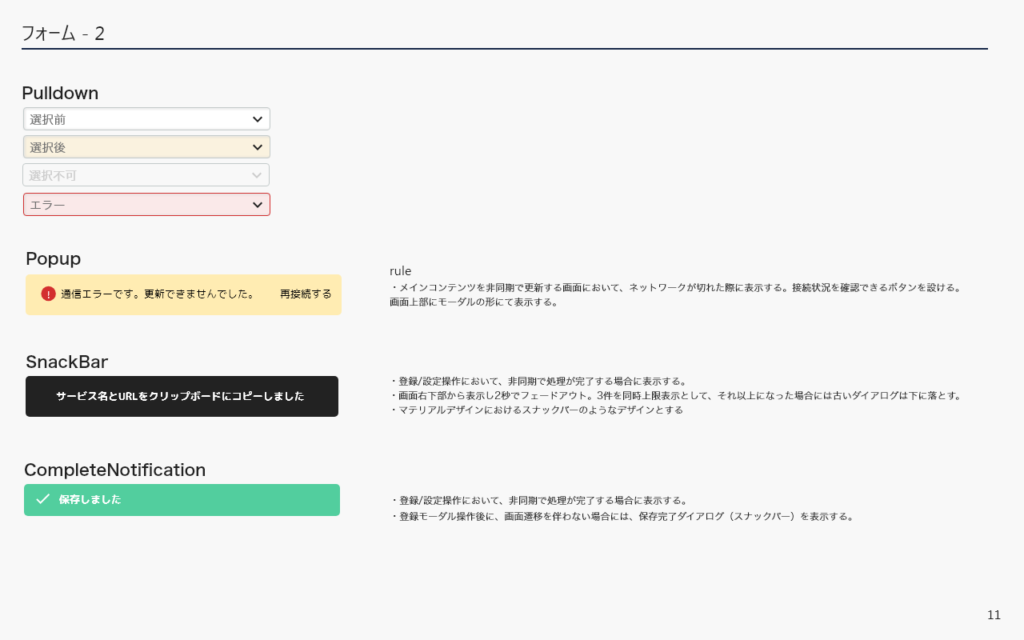Click the 保存しました notification text

coord(90,499)
